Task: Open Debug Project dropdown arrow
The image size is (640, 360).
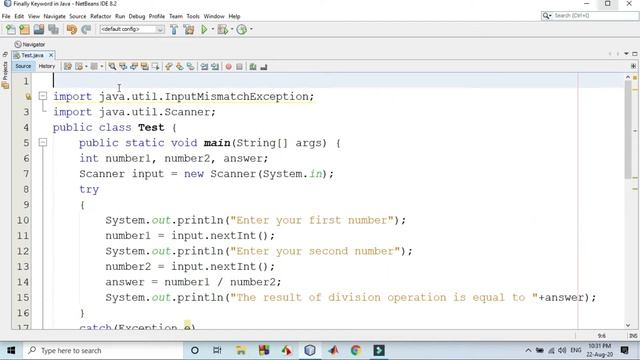Action: tap(231, 29)
